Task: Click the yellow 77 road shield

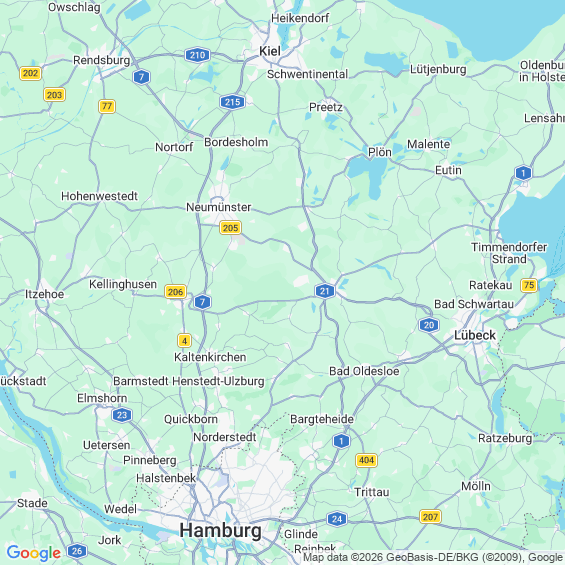Action: tap(107, 106)
